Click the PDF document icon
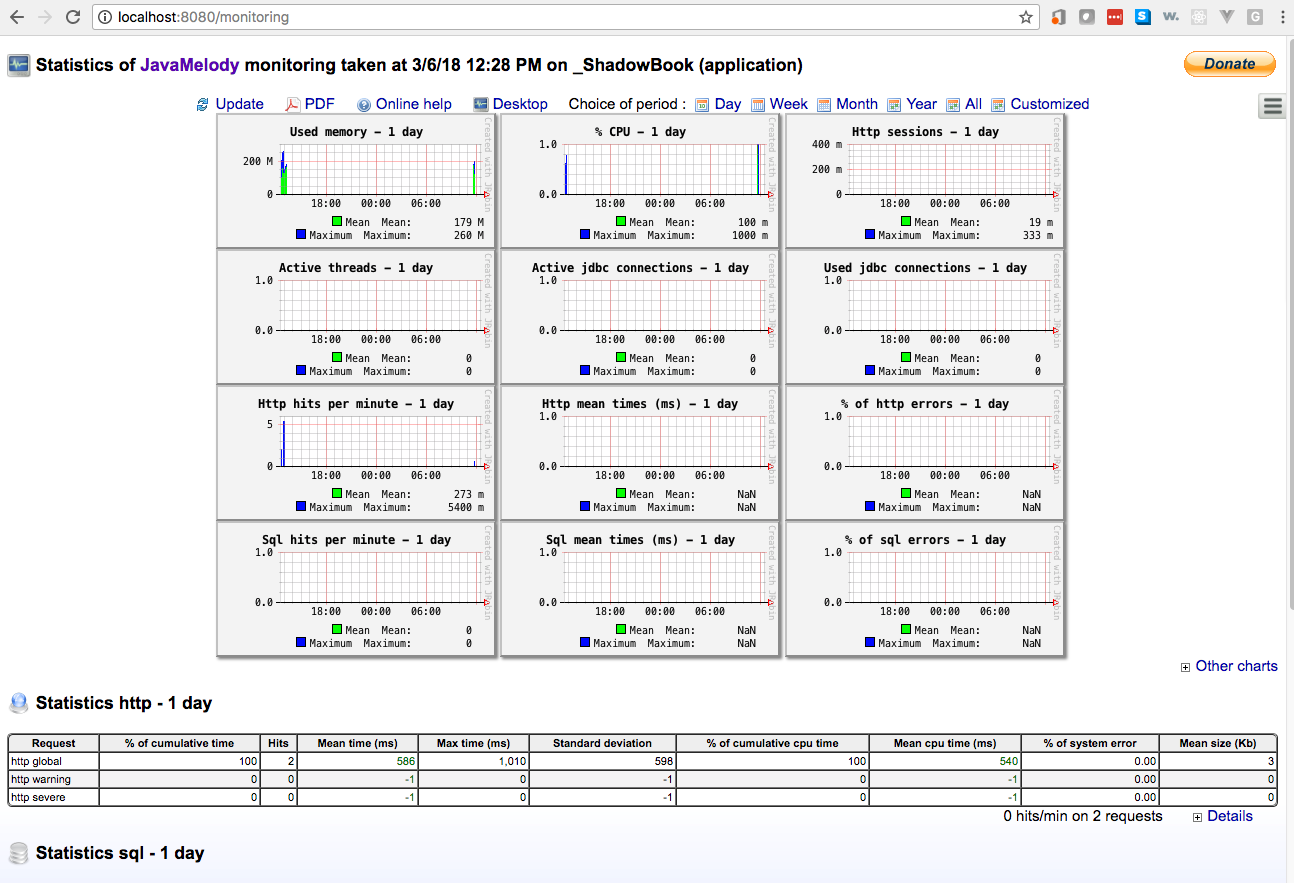The image size is (1294, 883). (293, 104)
